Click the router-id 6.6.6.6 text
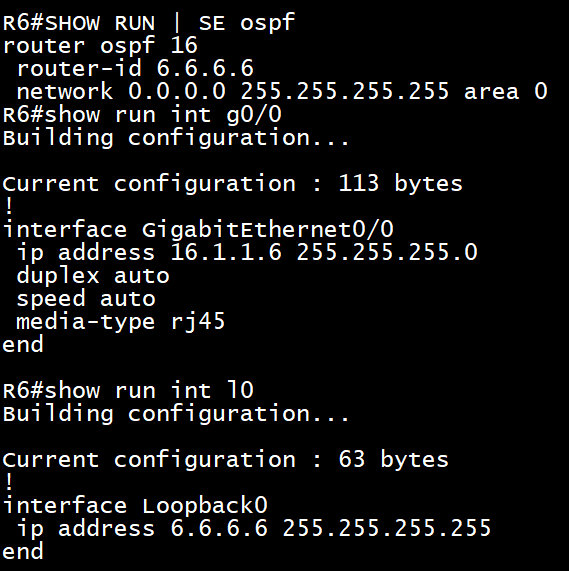This screenshot has width=569, height=571. (135, 68)
